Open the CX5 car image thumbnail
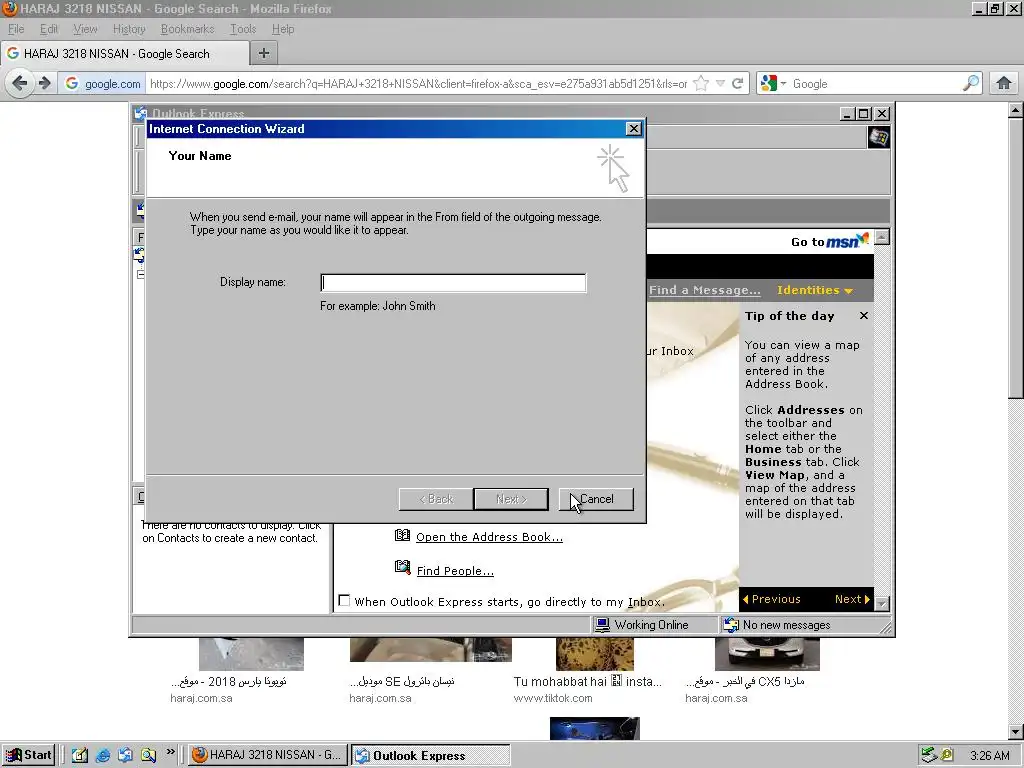 [x=767, y=654]
